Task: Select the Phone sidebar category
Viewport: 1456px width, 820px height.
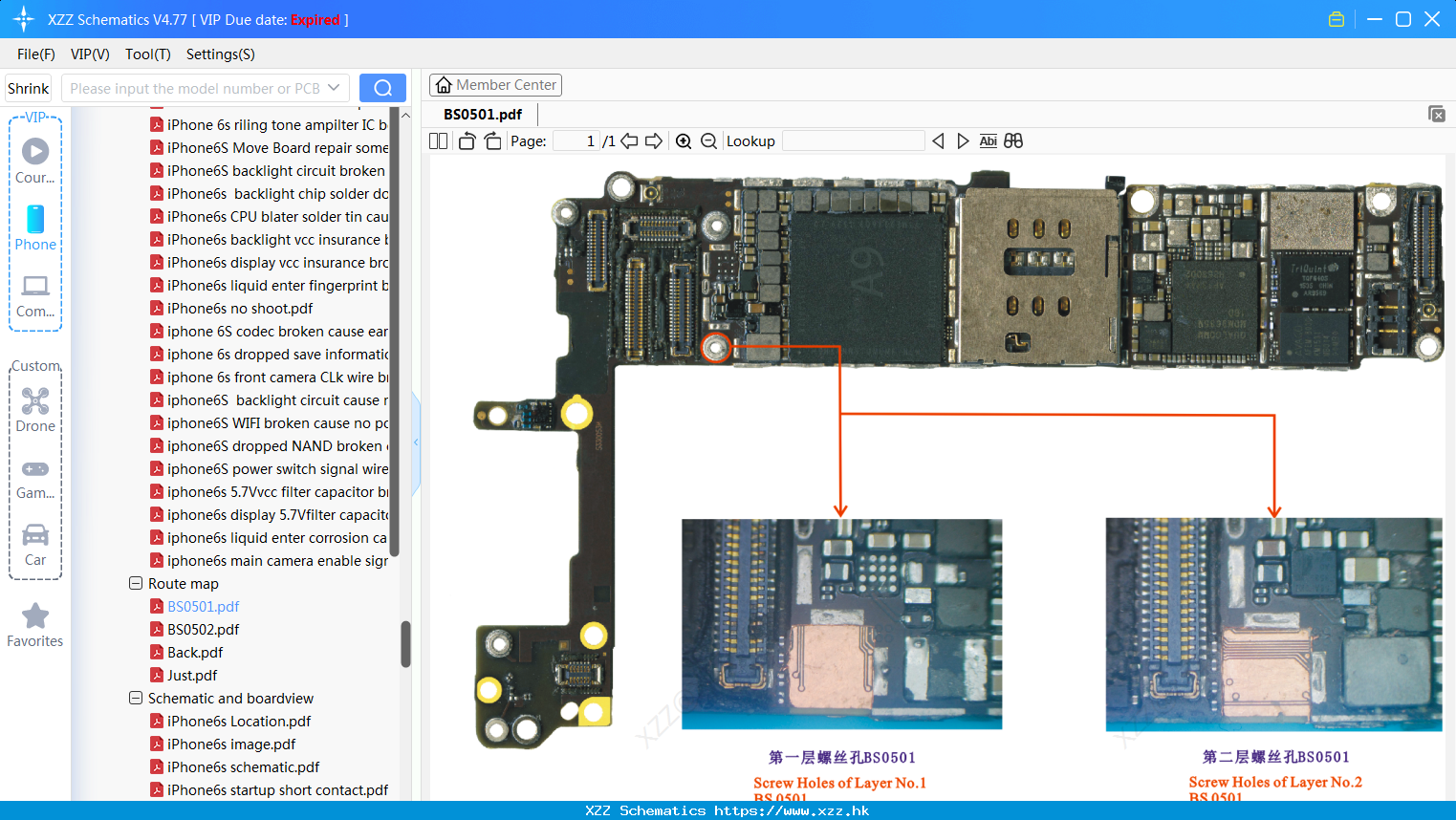Action: 35,227
